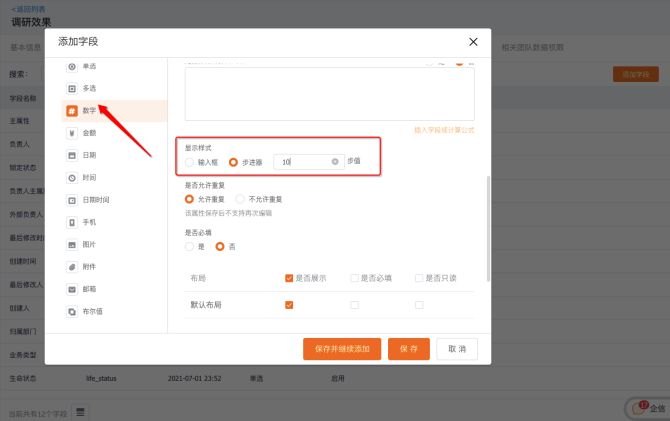Choose the 时间 clock field icon
This screenshot has height=421, width=670.
click(72, 177)
